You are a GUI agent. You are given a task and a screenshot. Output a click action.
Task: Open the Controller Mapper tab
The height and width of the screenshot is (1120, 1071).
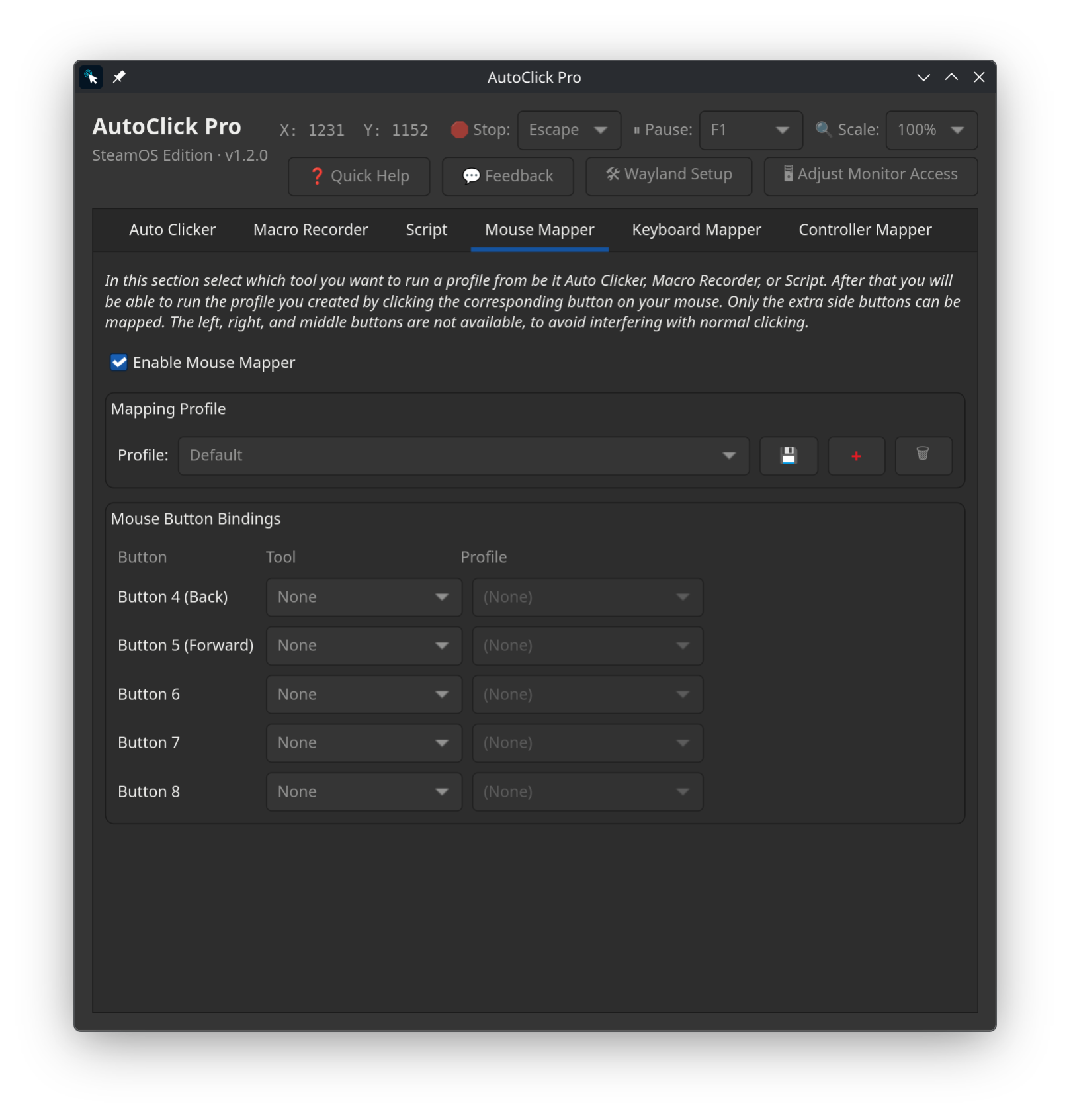point(865,230)
